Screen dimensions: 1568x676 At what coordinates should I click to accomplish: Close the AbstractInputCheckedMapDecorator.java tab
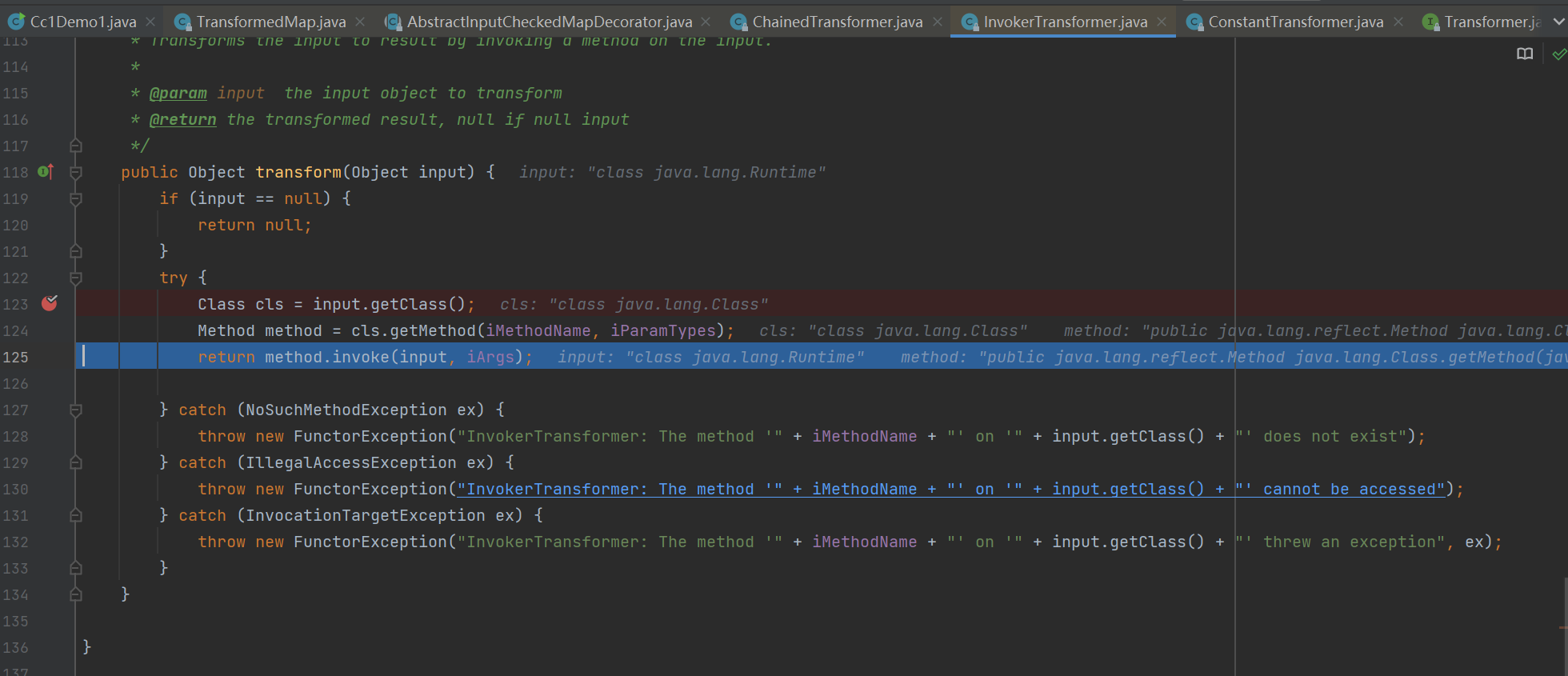click(706, 22)
